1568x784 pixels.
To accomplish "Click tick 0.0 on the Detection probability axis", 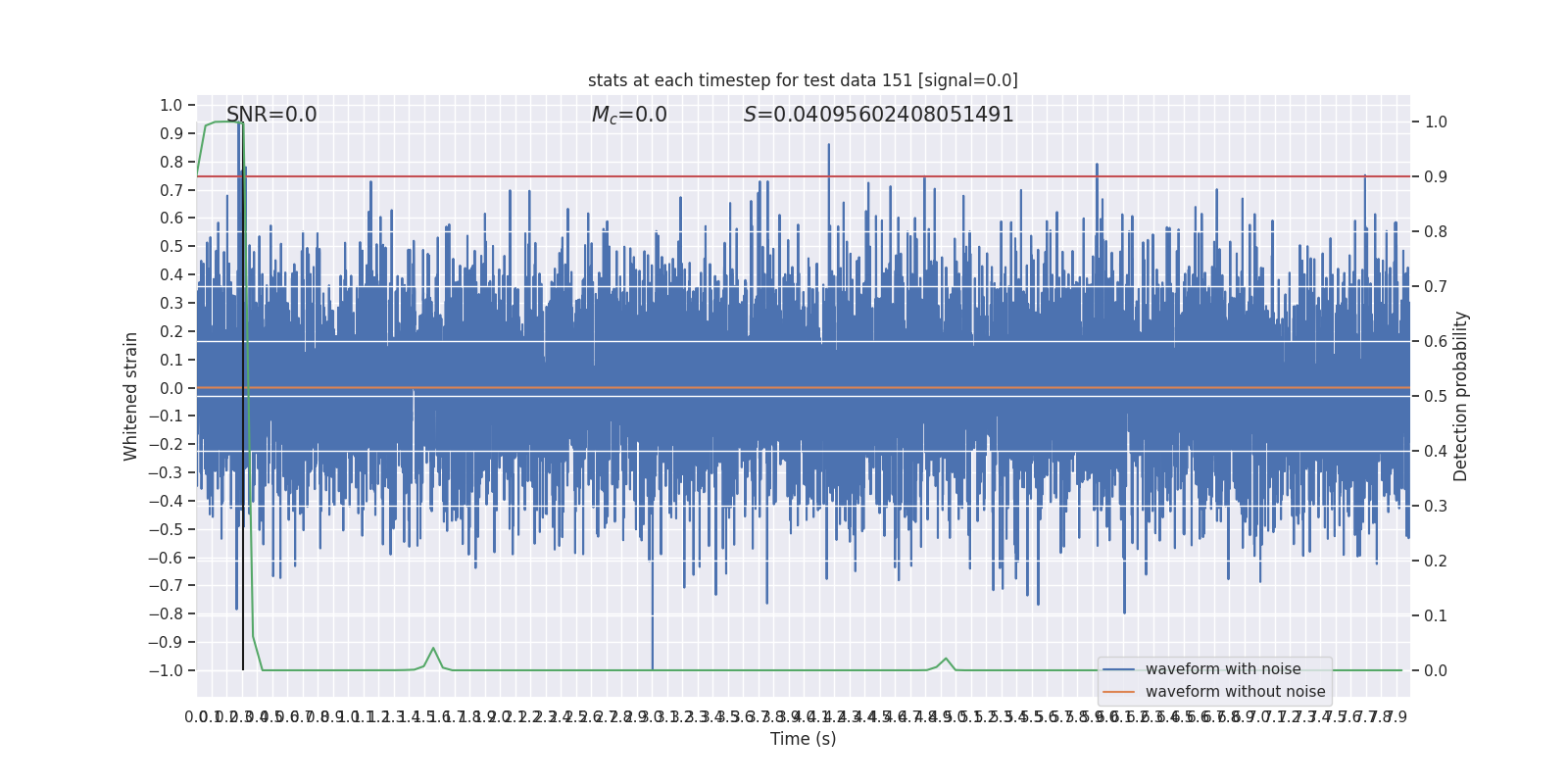I will [x=1436, y=670].
